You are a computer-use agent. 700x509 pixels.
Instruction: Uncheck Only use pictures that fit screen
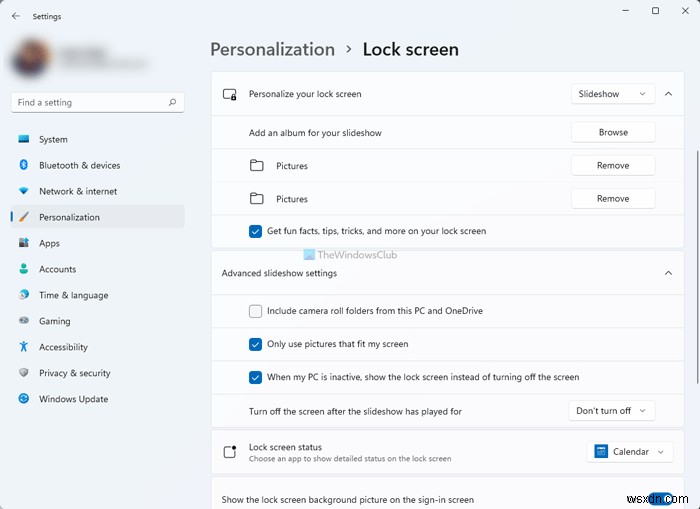[x=255, y=344]
